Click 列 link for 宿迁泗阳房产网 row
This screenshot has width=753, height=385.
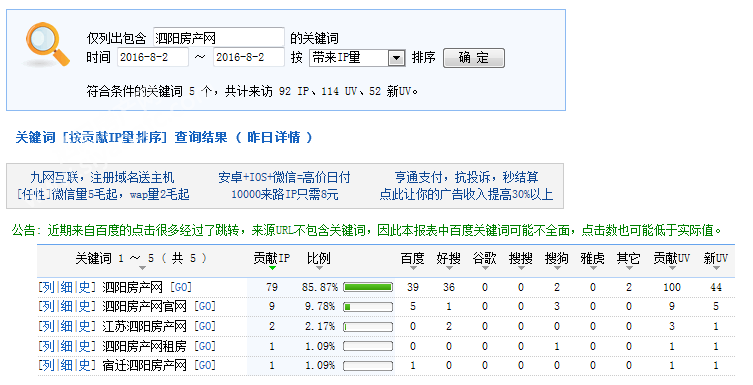click(x=48, y=365)
